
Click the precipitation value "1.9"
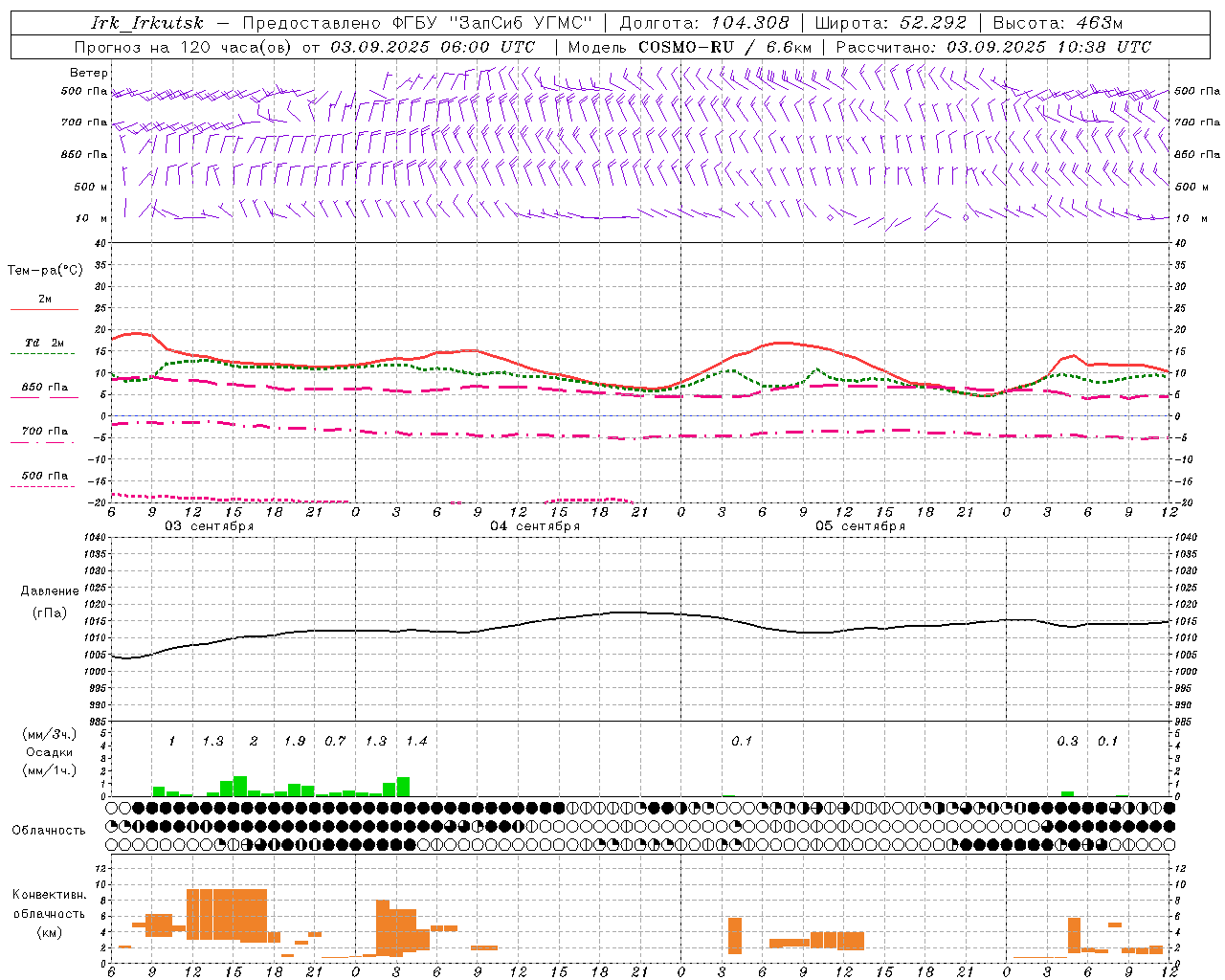pyautogui.click(x=295, y=742)
